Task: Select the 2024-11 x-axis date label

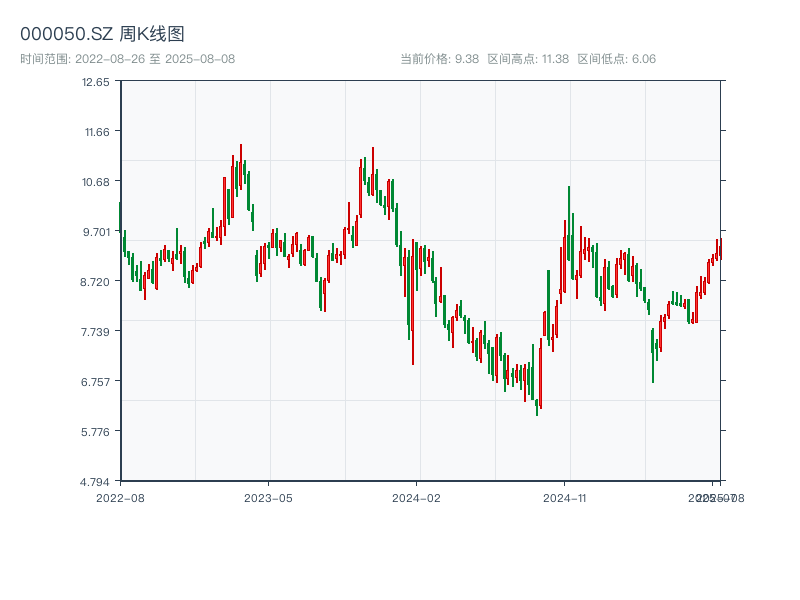Action: coord(565,497)
